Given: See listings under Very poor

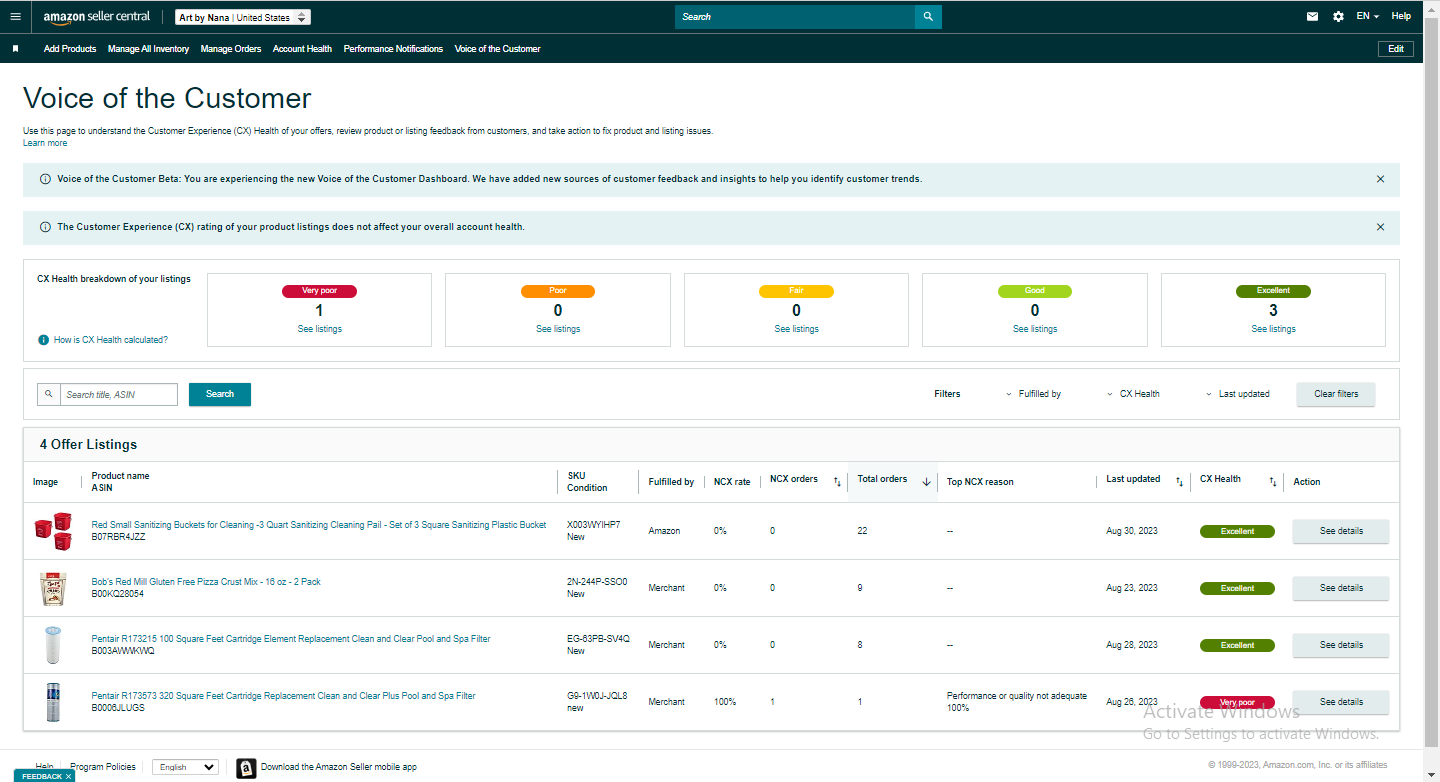Looking at the screenshot, I should point(319,329).
